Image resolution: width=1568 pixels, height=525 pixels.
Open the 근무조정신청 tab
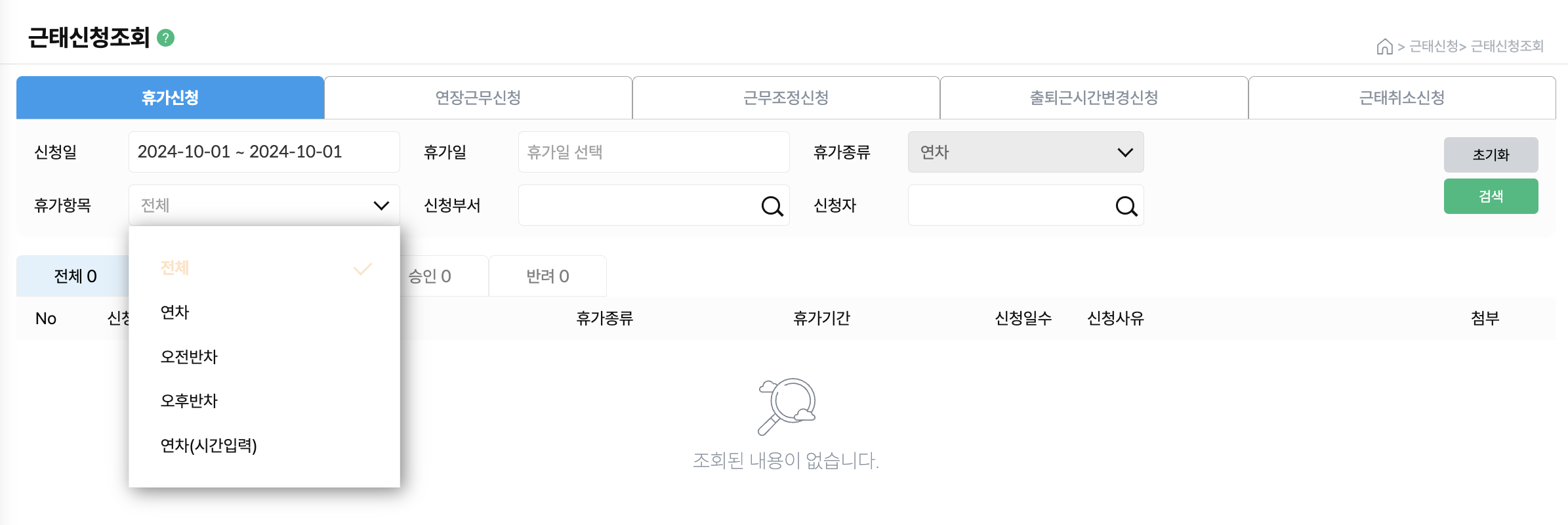click(x=785, y=98)
